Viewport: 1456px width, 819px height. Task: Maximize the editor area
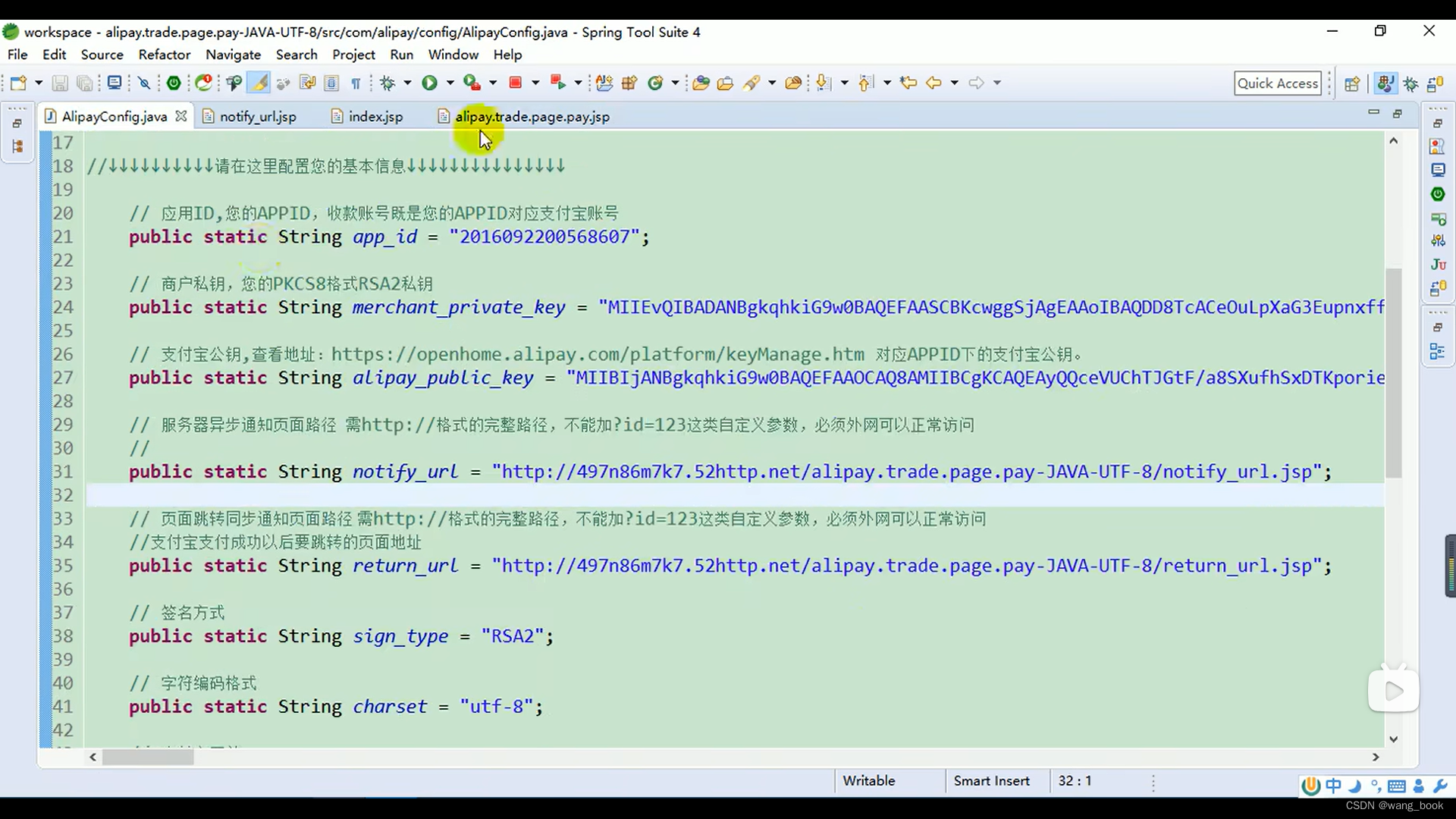(x=1398, y=114)
